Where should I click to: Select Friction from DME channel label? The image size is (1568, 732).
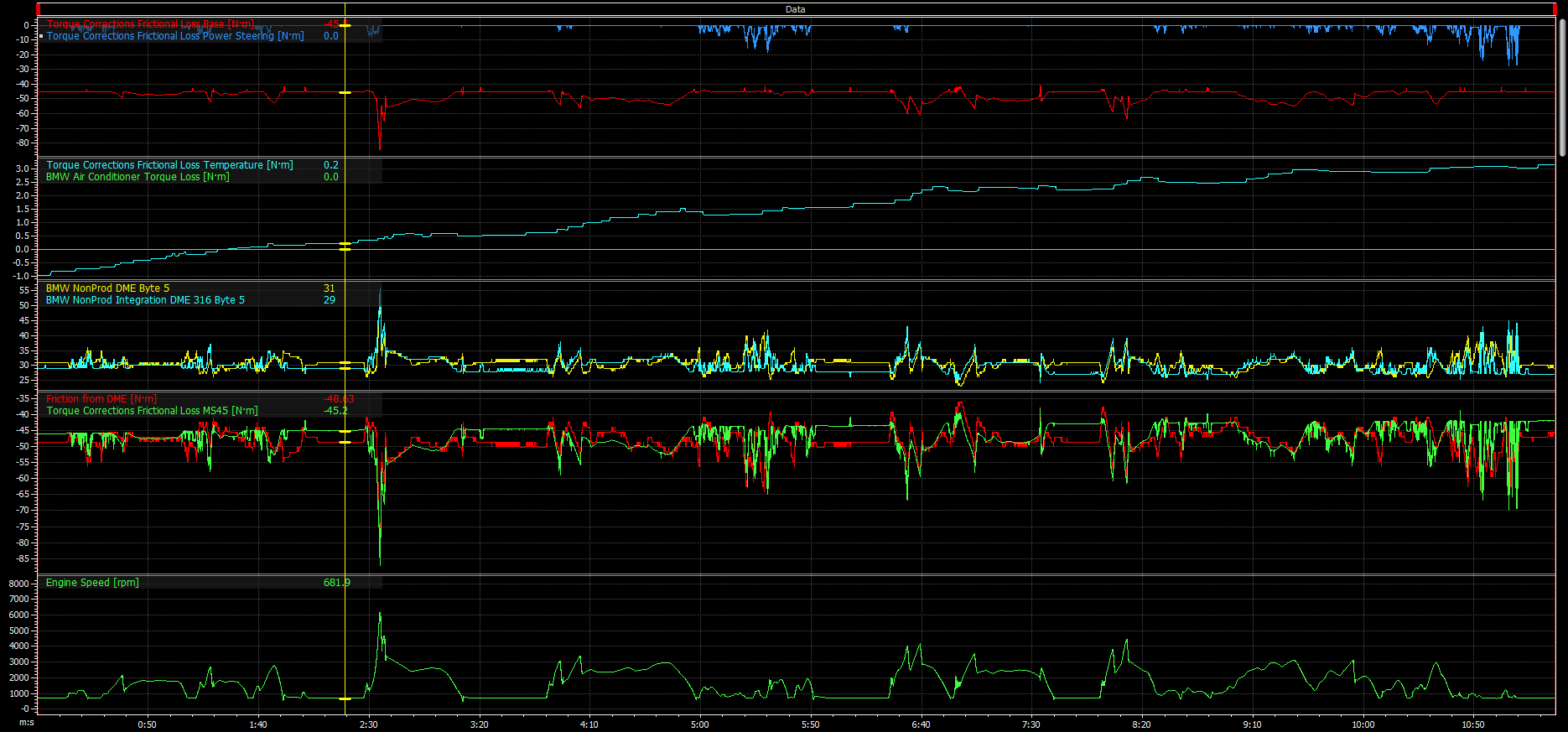101,399
